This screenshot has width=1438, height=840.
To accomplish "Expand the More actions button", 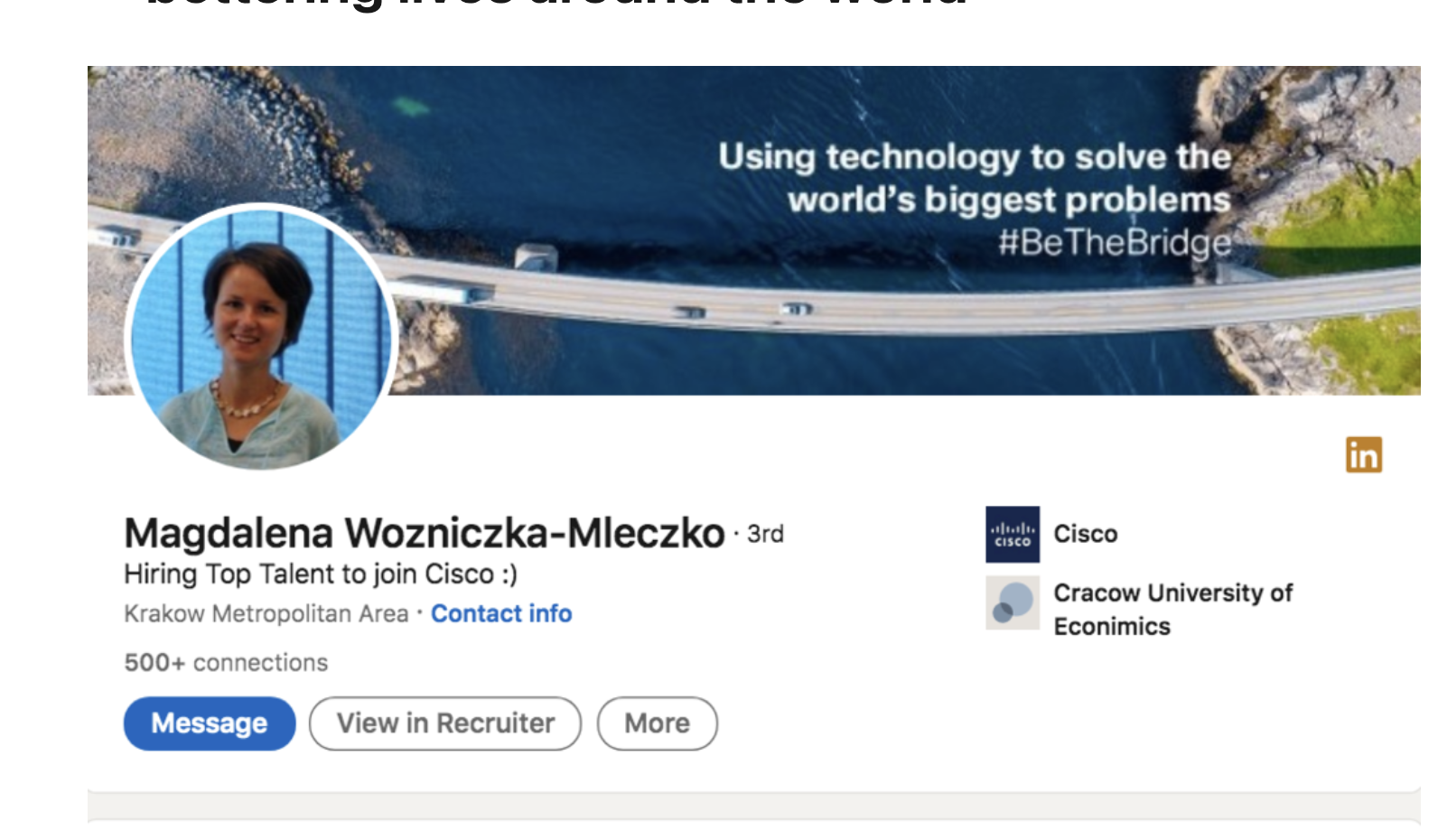I will click(x=657, y=723).
